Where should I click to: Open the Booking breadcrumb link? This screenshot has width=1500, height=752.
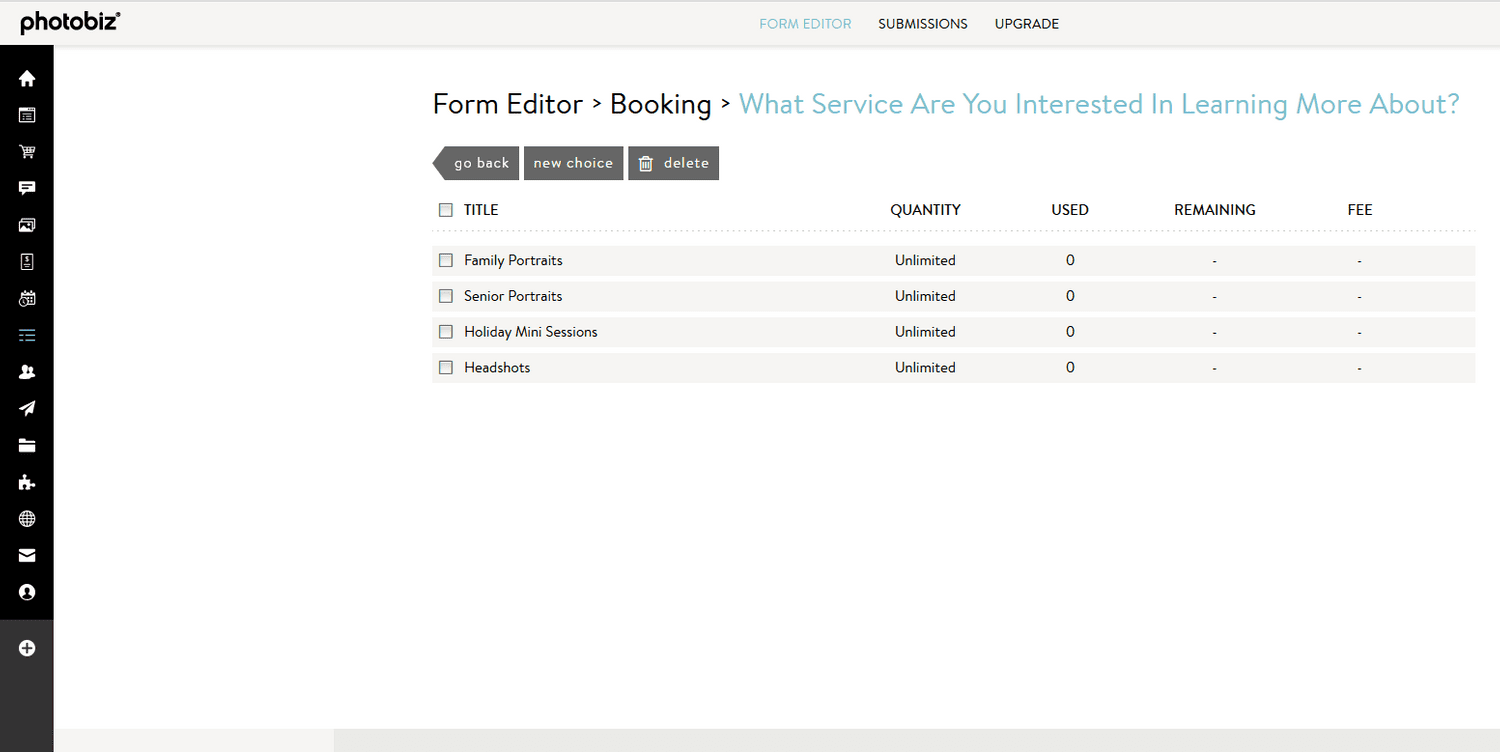coord(660,104)
